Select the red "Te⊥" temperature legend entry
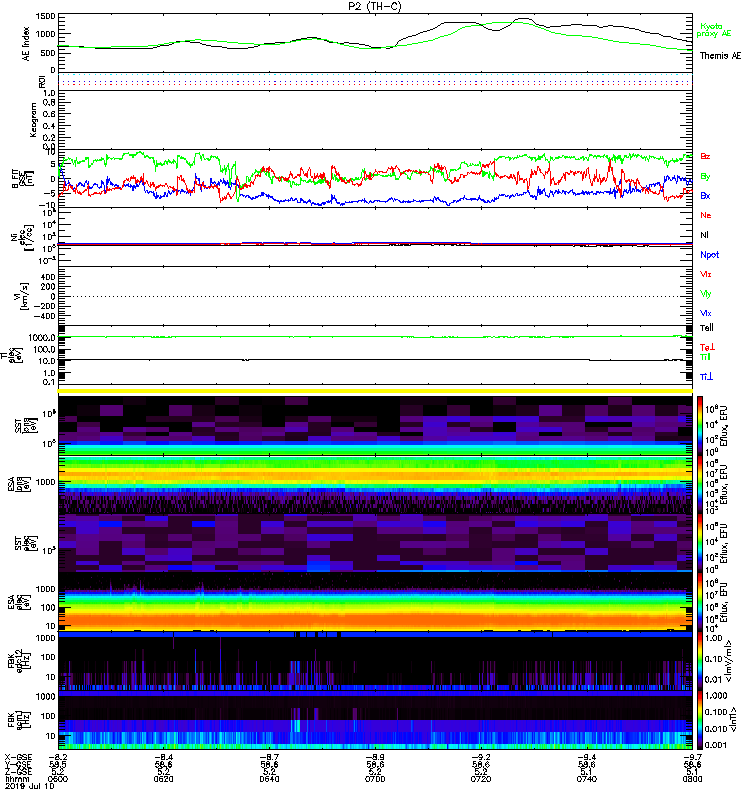Viewport: 750px width, 800px height. pyautogui.click(x=707, y=347)
